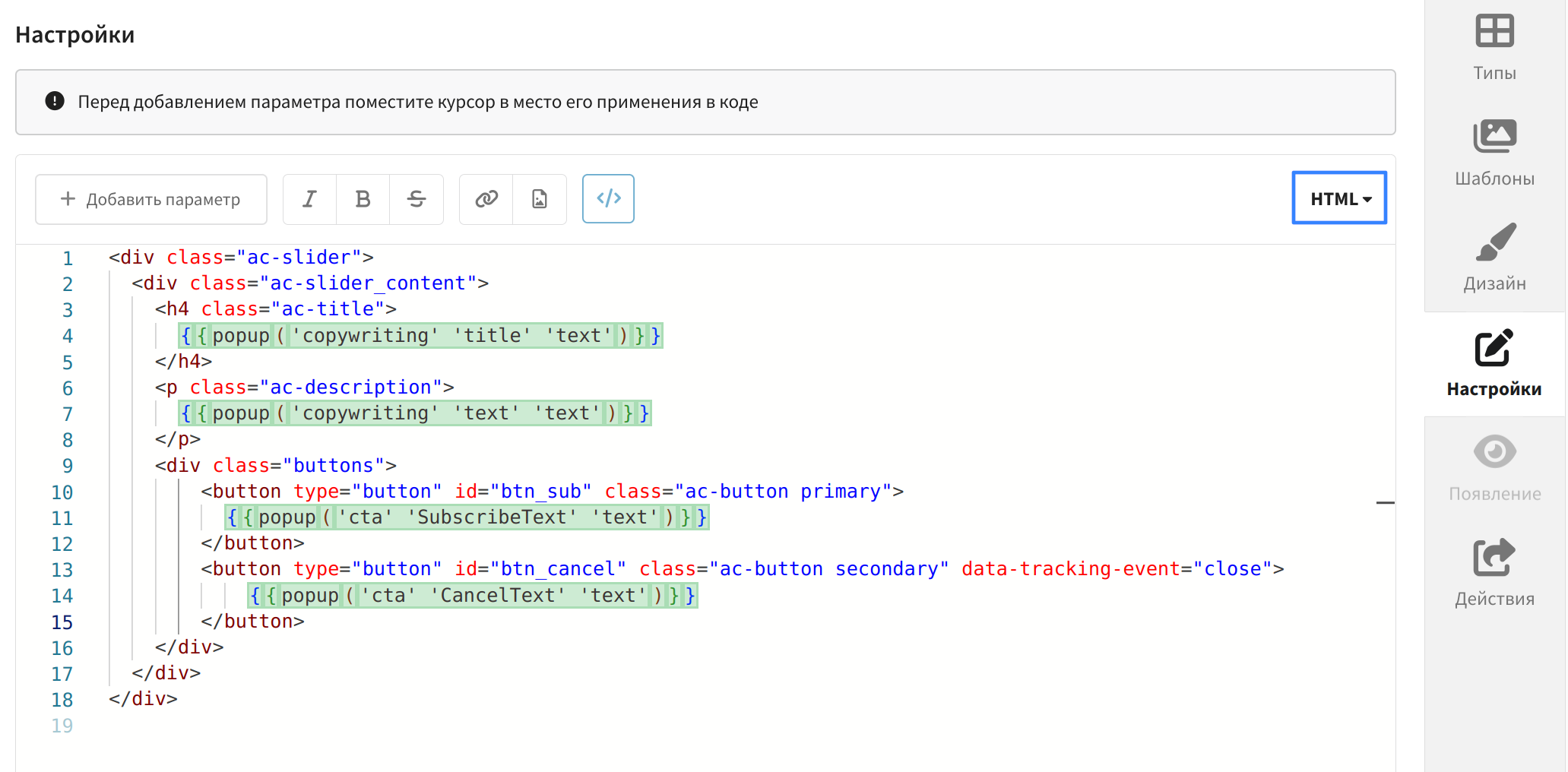Click the "btn_cancel" id value
This screenshot has height=772, width=1568.
click(558, 569)
